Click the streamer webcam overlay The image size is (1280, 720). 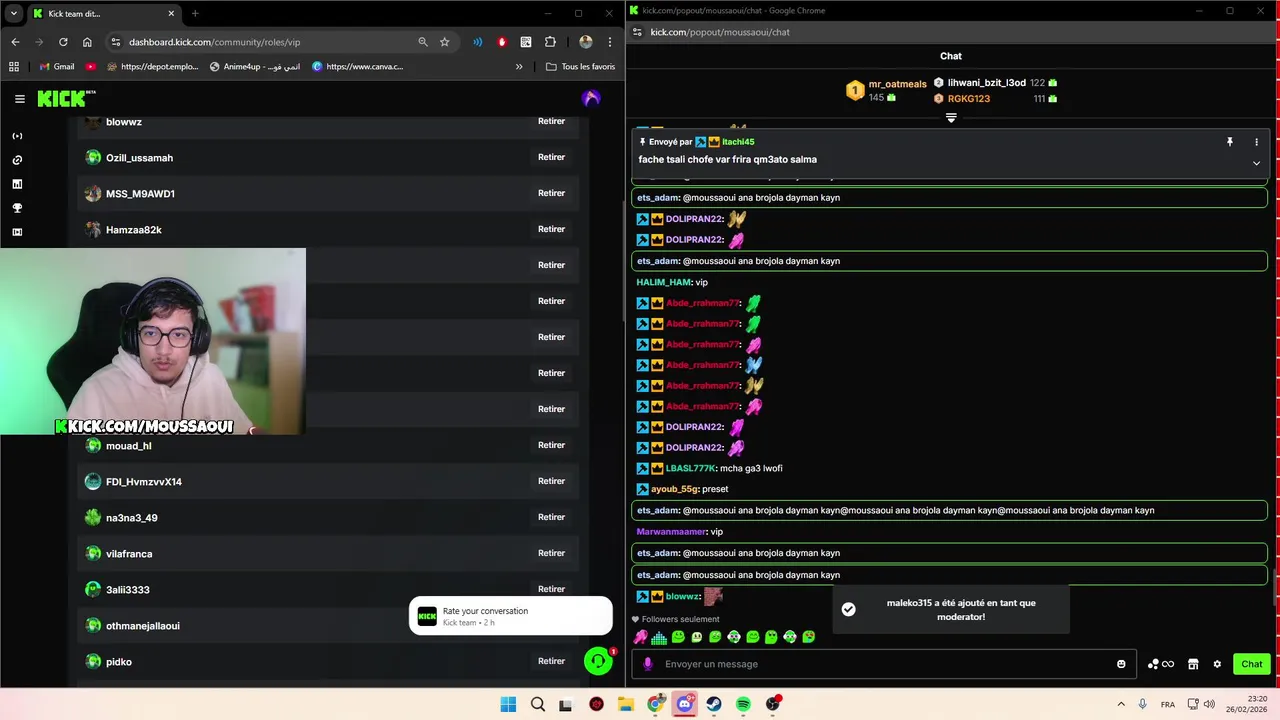(153, 341)
